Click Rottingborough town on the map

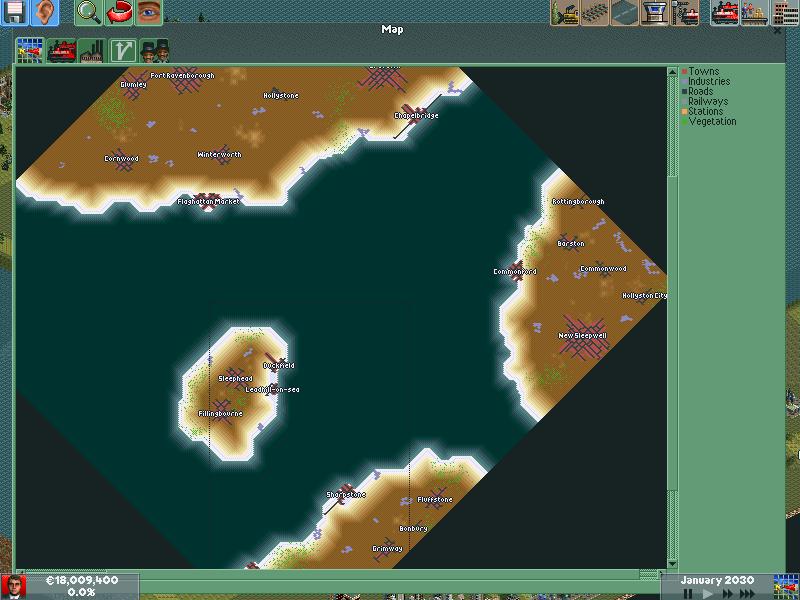pos(578,202)
